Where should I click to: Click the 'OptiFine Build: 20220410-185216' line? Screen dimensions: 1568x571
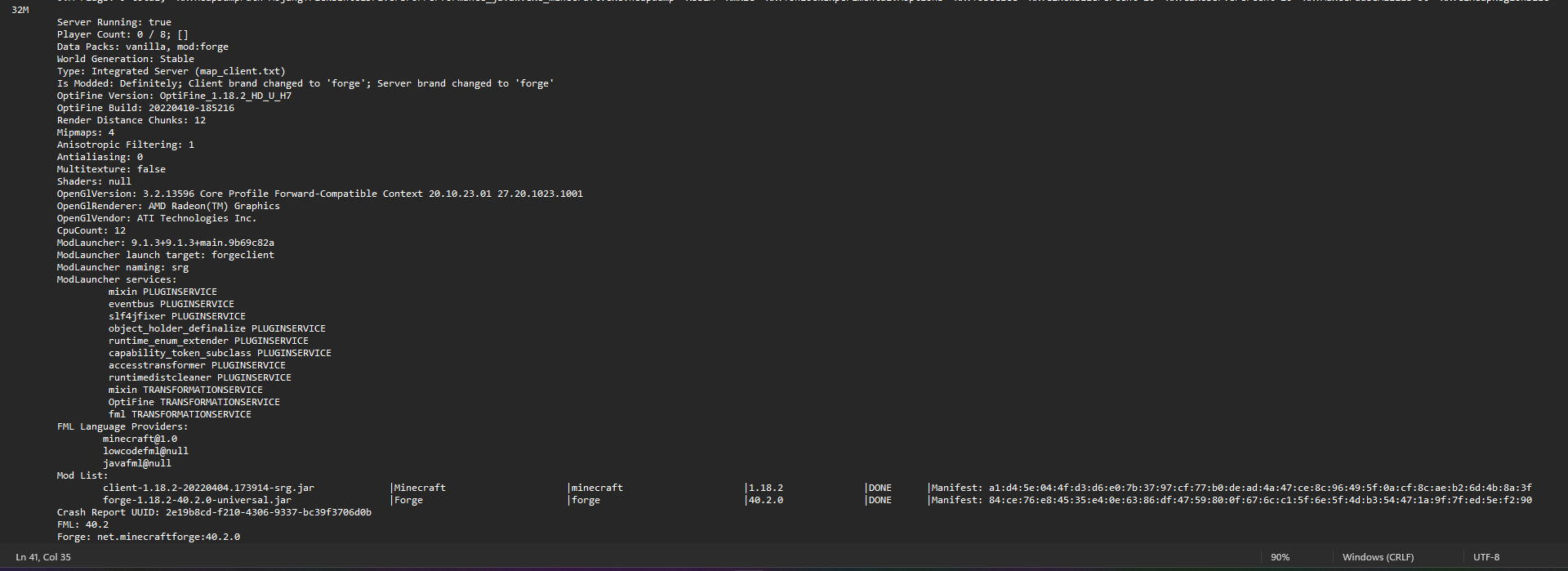(x=145, y=108)
